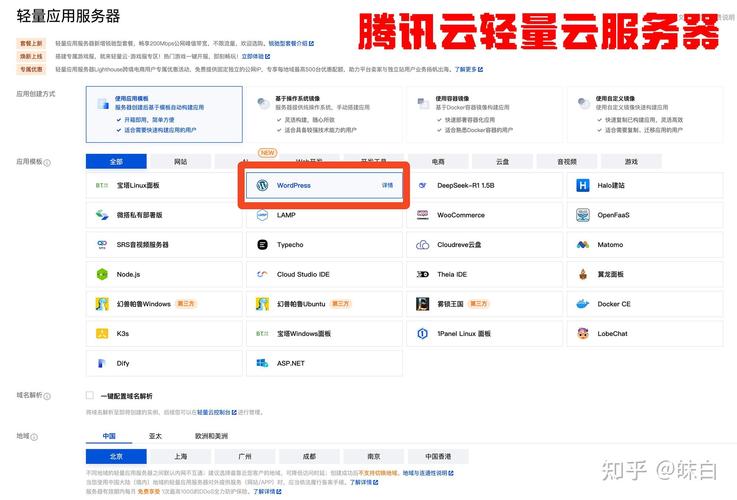Image resolution: width=737 pixels, height=500 pixels.
Task: Click the Cloudreve云盘 cloud icon
Action: [x=423, y=244]
